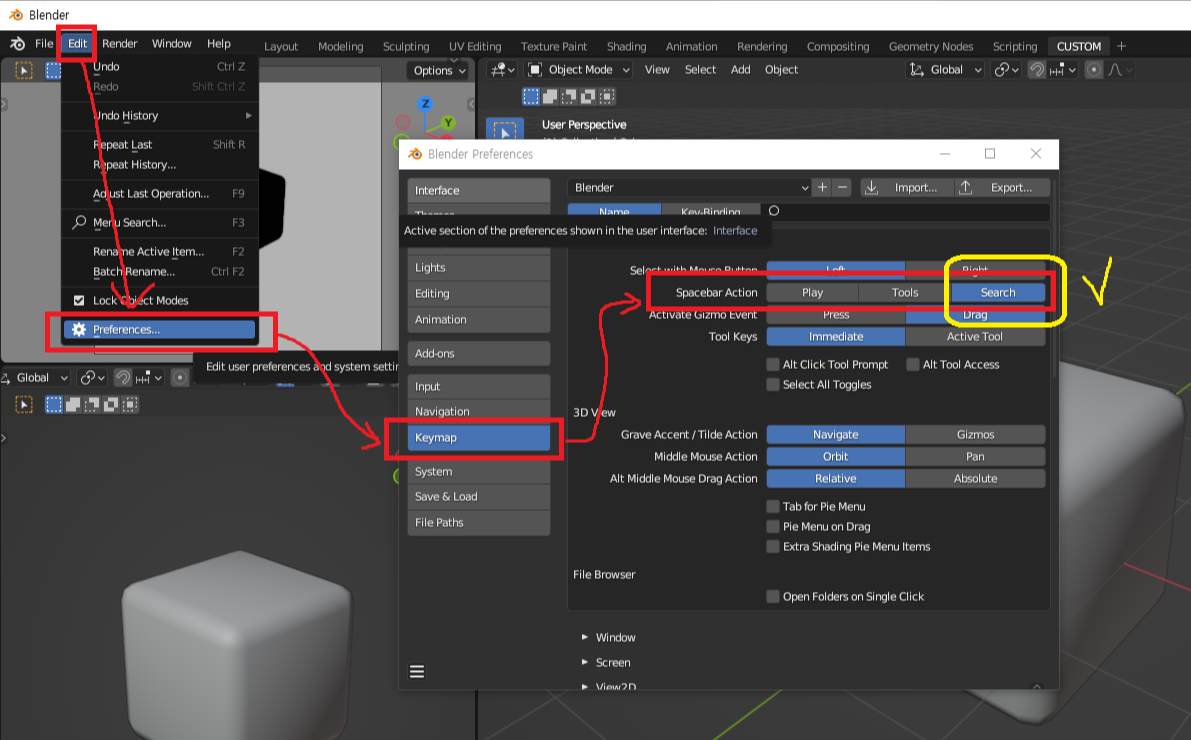Enable Open Folders on Single Click checkbox

pyautogui.click(x=772, y=596)
